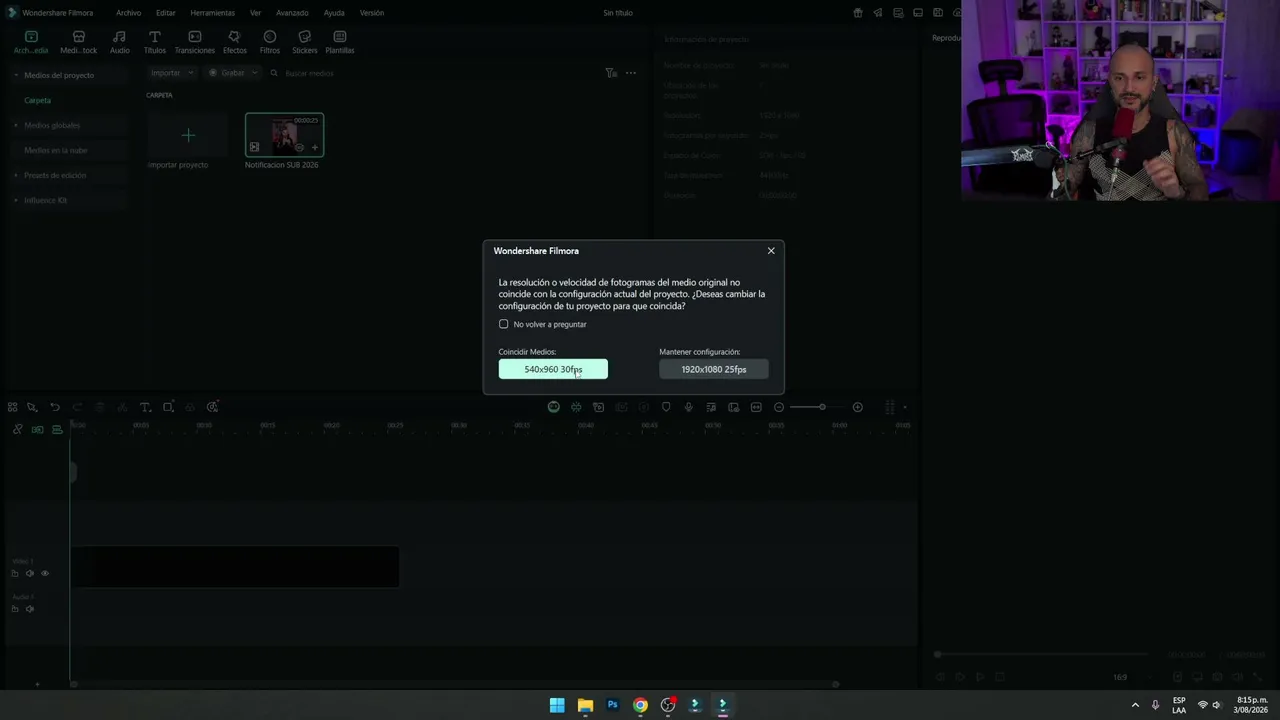The image size is (1280, 720).
Task: Open the Archivos multimedia tab icon
Action: pos(31,41)
